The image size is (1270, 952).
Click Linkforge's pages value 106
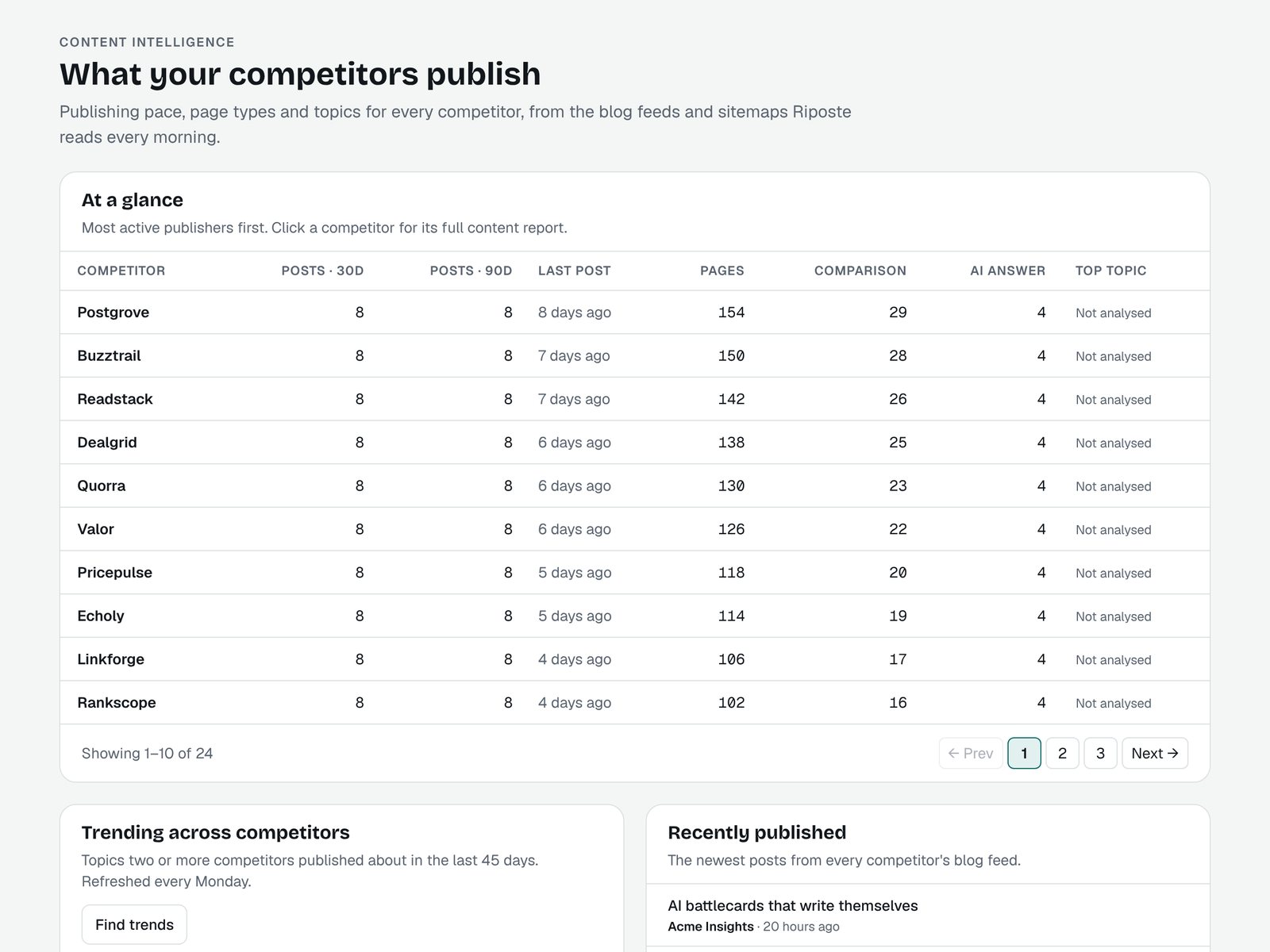point(731,659)
